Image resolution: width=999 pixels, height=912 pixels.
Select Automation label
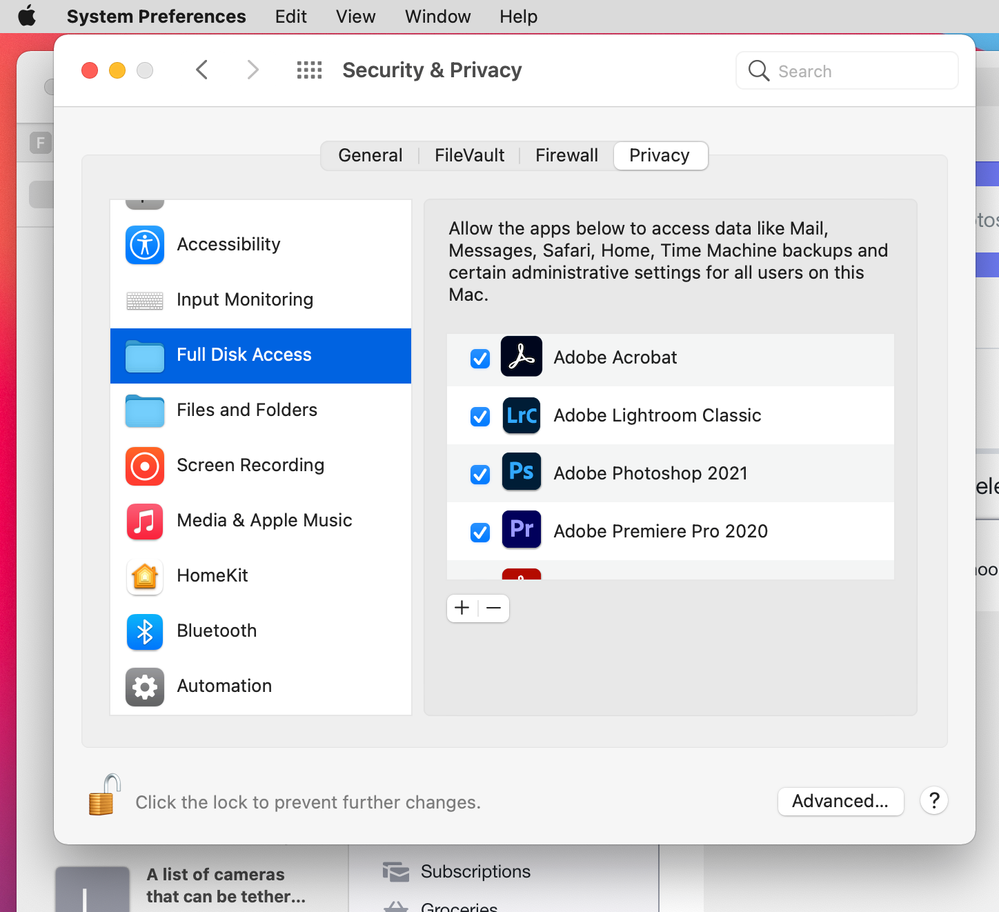tap(224, 686)
